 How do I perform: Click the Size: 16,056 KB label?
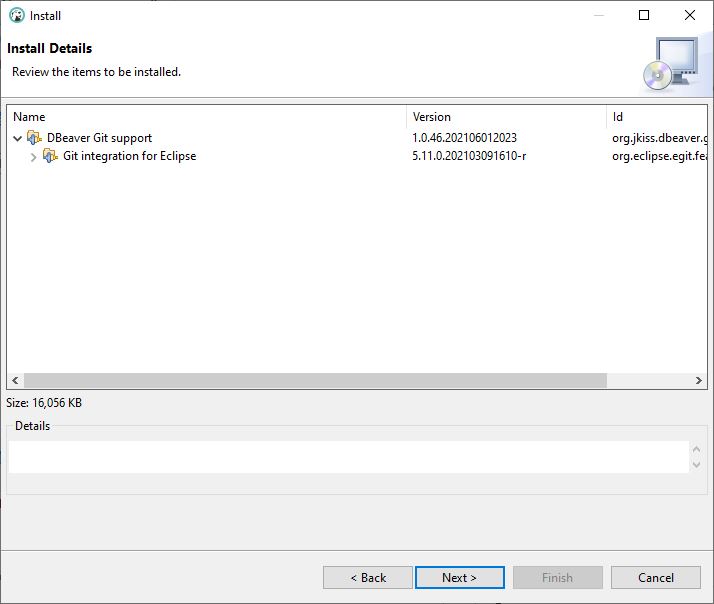(x=44, y=403)
